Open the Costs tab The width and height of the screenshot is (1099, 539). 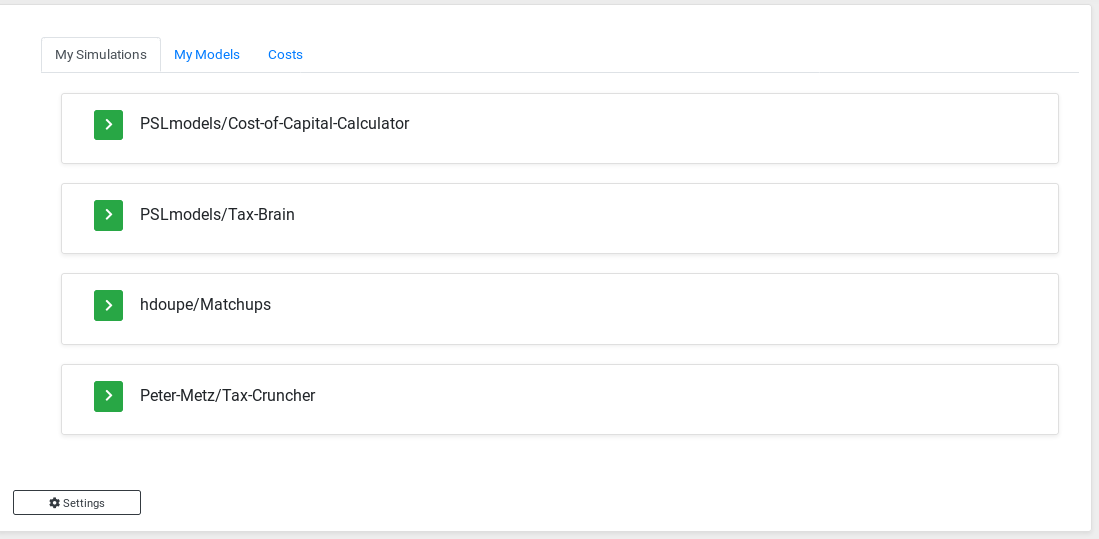coord(285,55)
